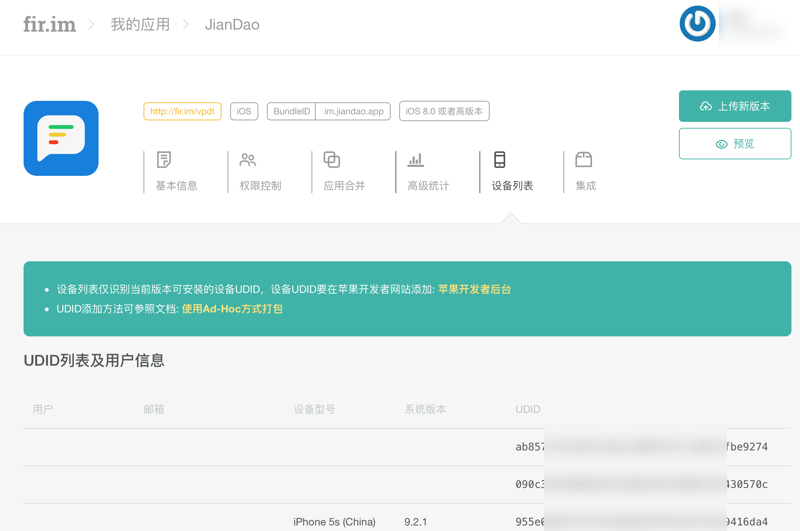Select the UDID starting with 955e
The height and width of the screenshot is (531, 800).
point(641,522)
